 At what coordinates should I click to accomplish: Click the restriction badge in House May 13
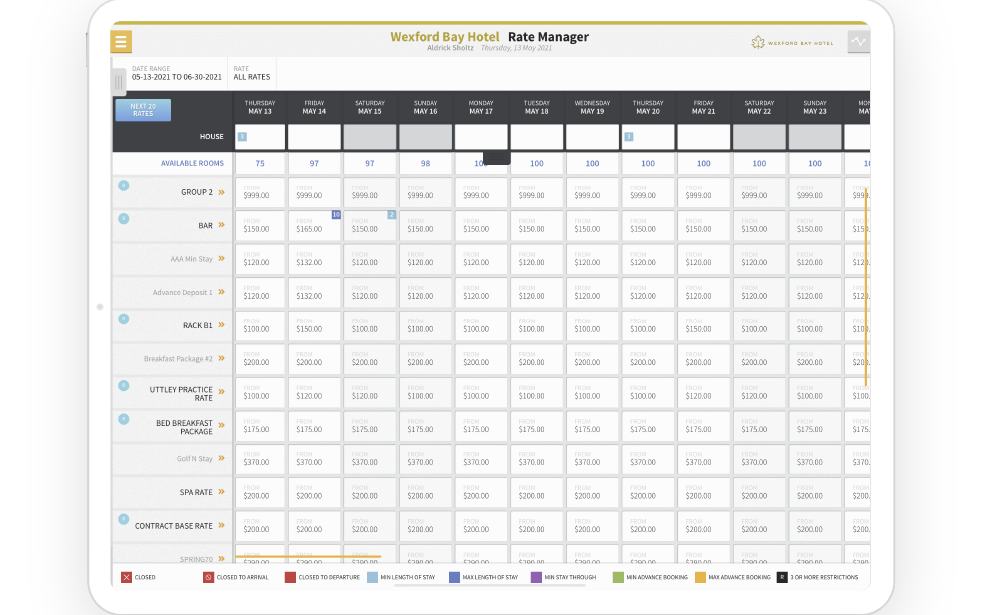coord(242,137)
